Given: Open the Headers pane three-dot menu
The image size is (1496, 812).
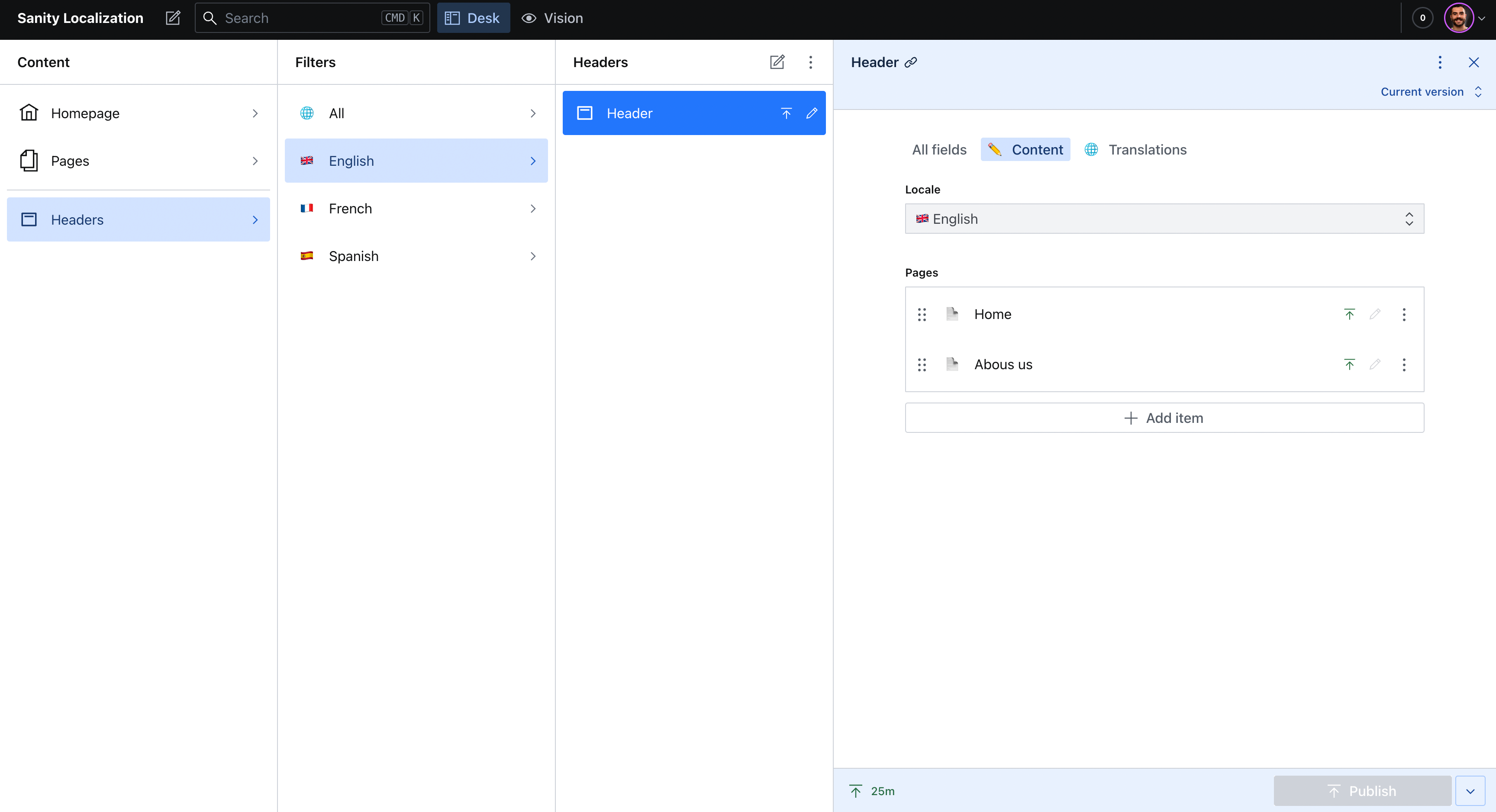Looking at the screenshot, I should [x=811, y=62].
